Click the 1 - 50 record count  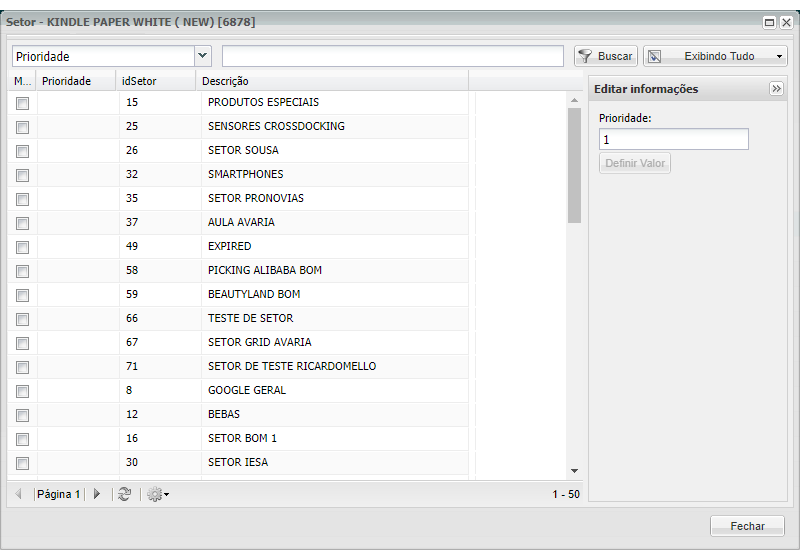pos(566,494)
